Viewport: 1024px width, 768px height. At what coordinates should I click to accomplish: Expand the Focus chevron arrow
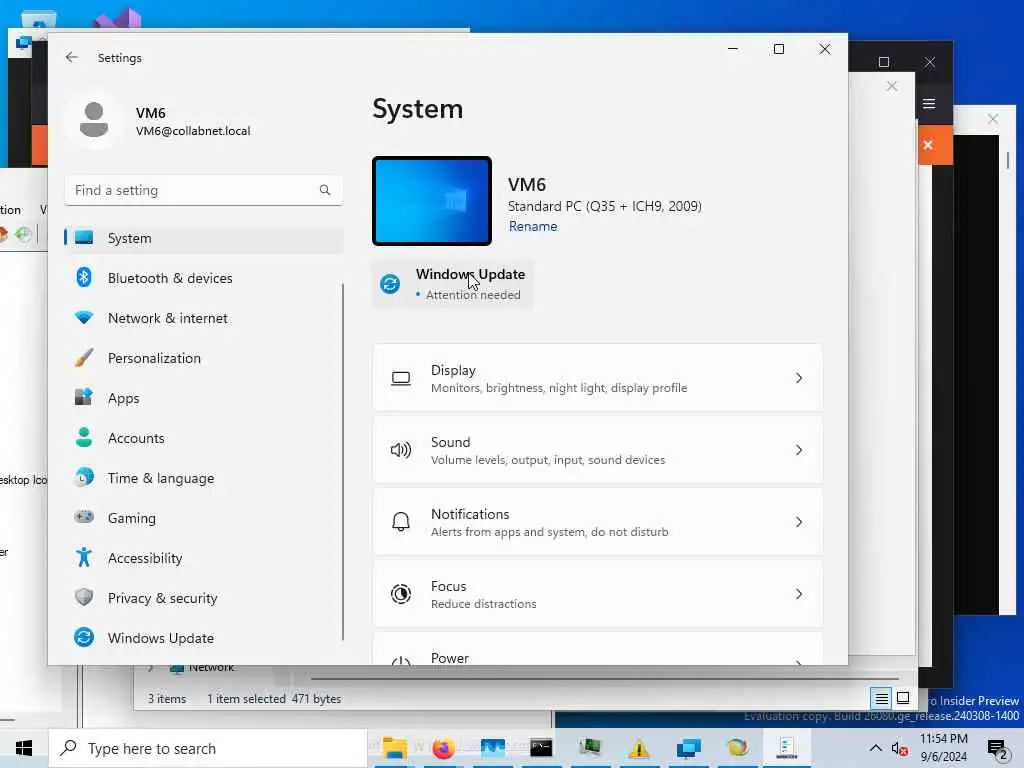point(799,594)
